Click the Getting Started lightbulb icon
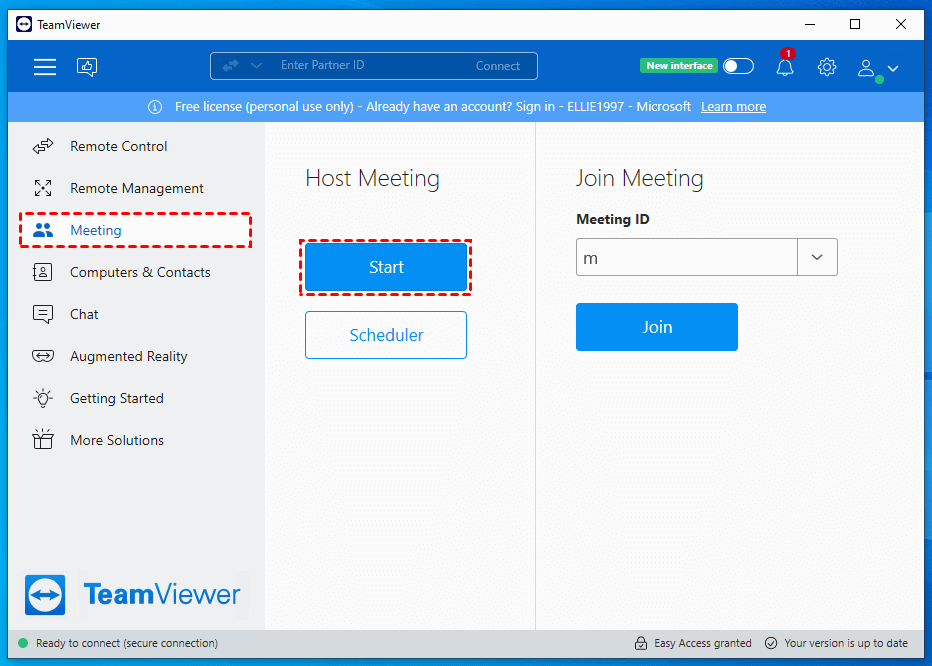 [43, 399]
